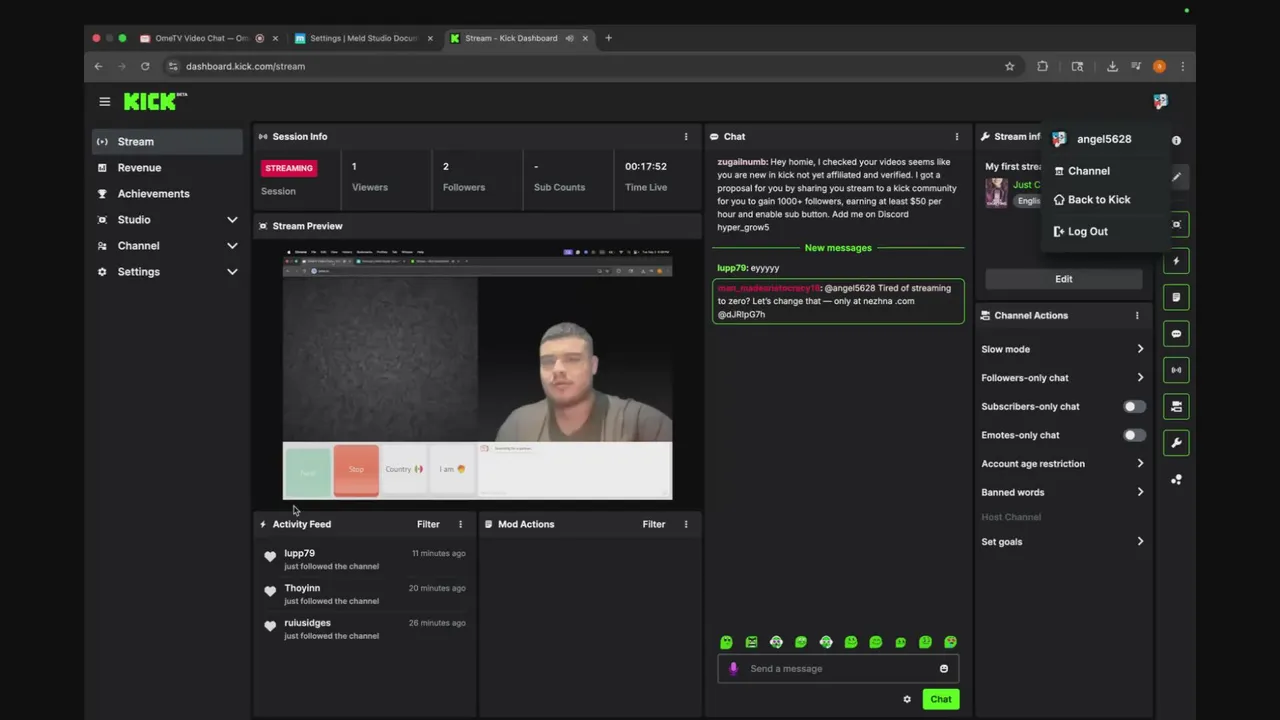Click the stream category thumbnail image

tap(996, 193)
